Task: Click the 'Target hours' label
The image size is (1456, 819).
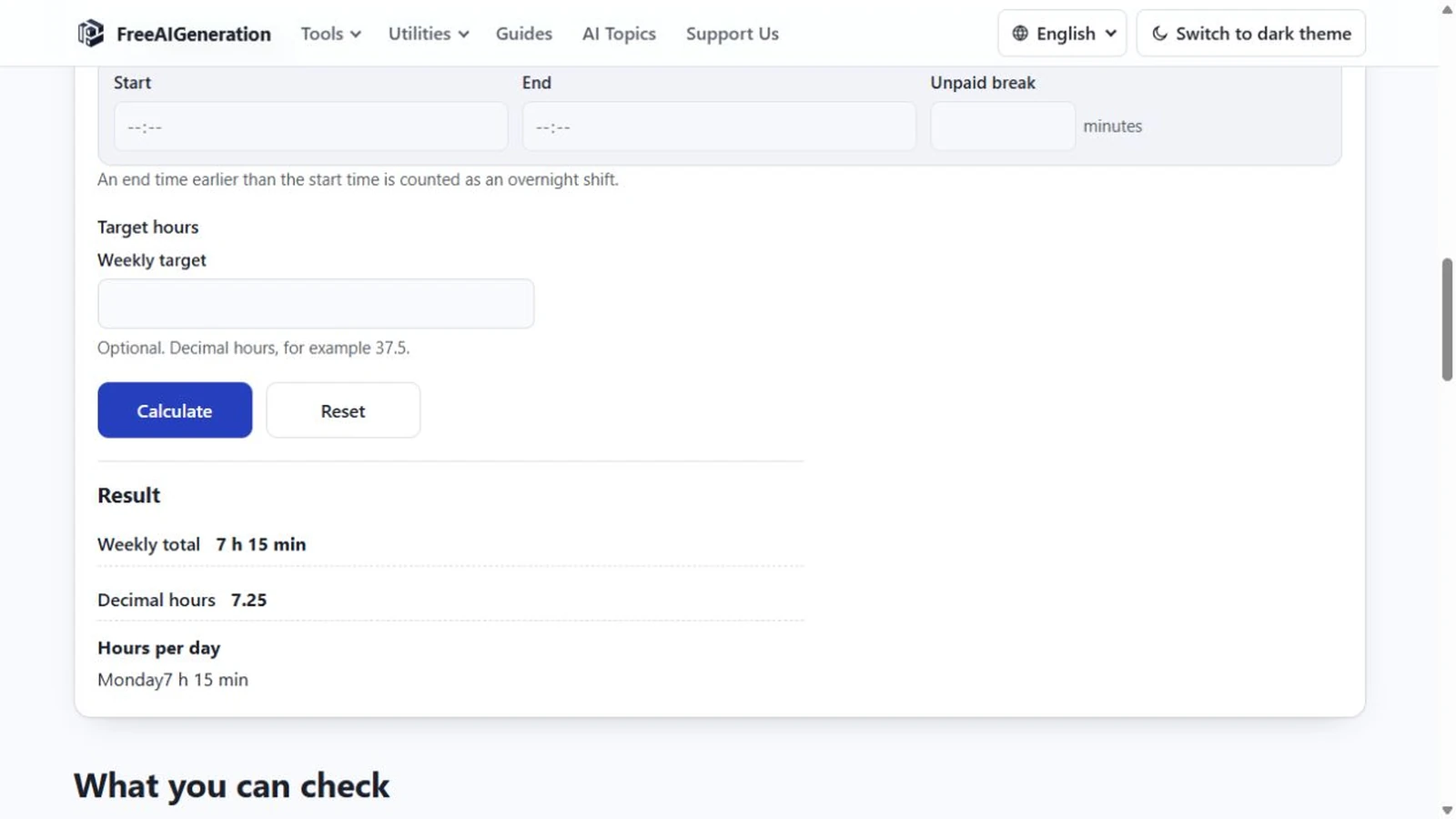Action: (x=147, y=227)
